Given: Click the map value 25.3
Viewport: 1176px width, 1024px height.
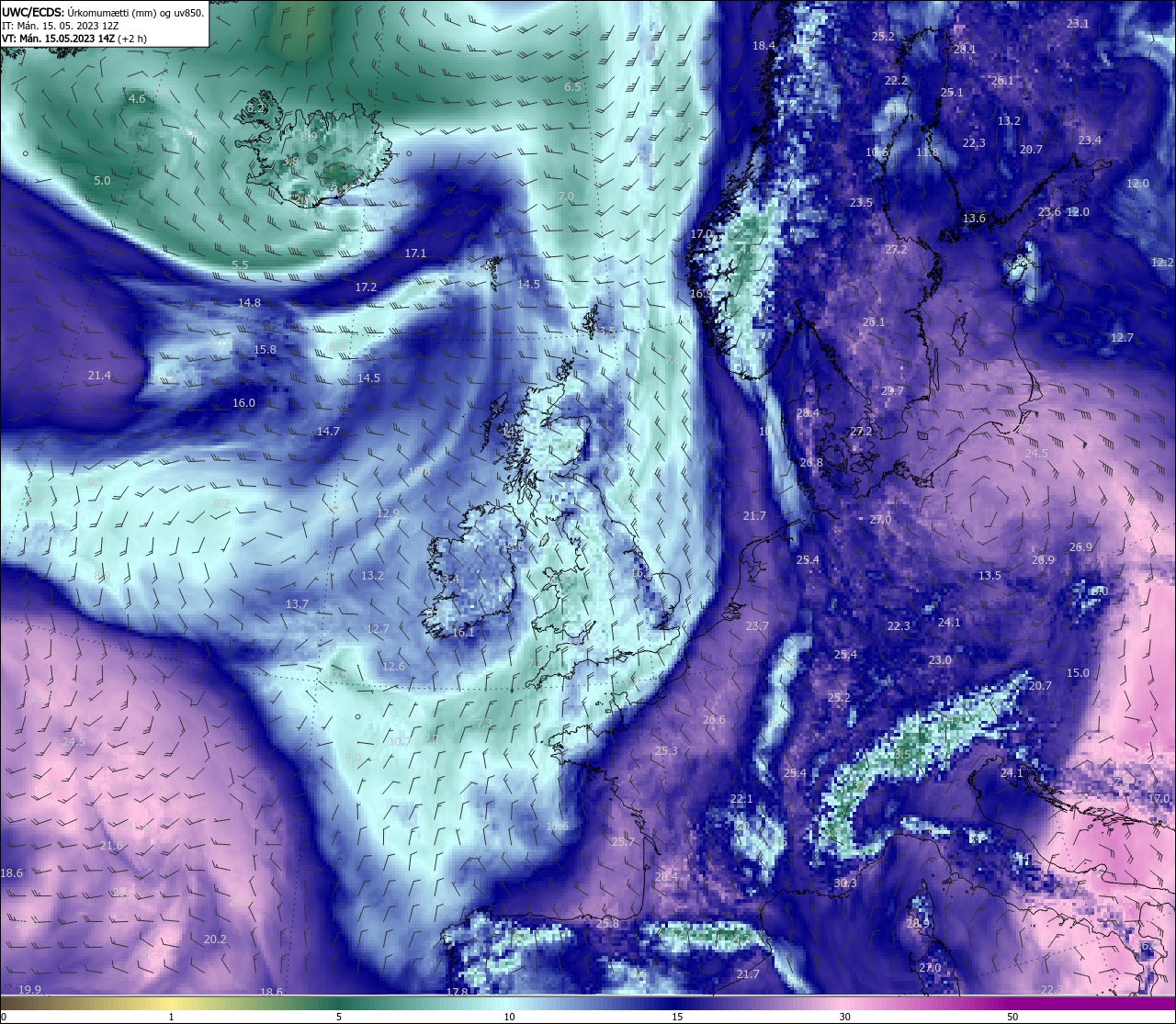Looking at the screenshot, I should pos(666,751).
